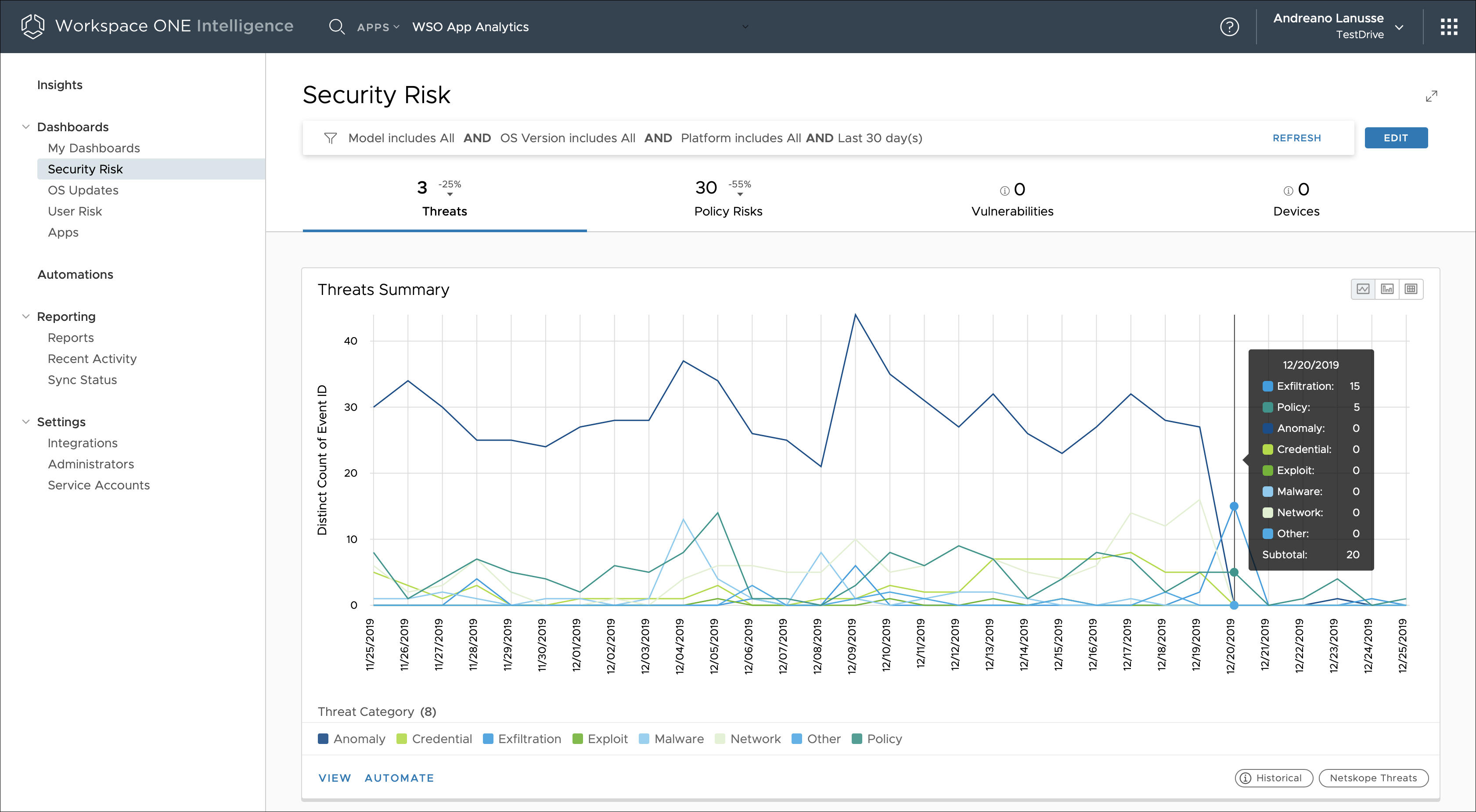Switch Threats Summary to table view
Viewport: 1476px width, 812px height.
[1411, 289]
